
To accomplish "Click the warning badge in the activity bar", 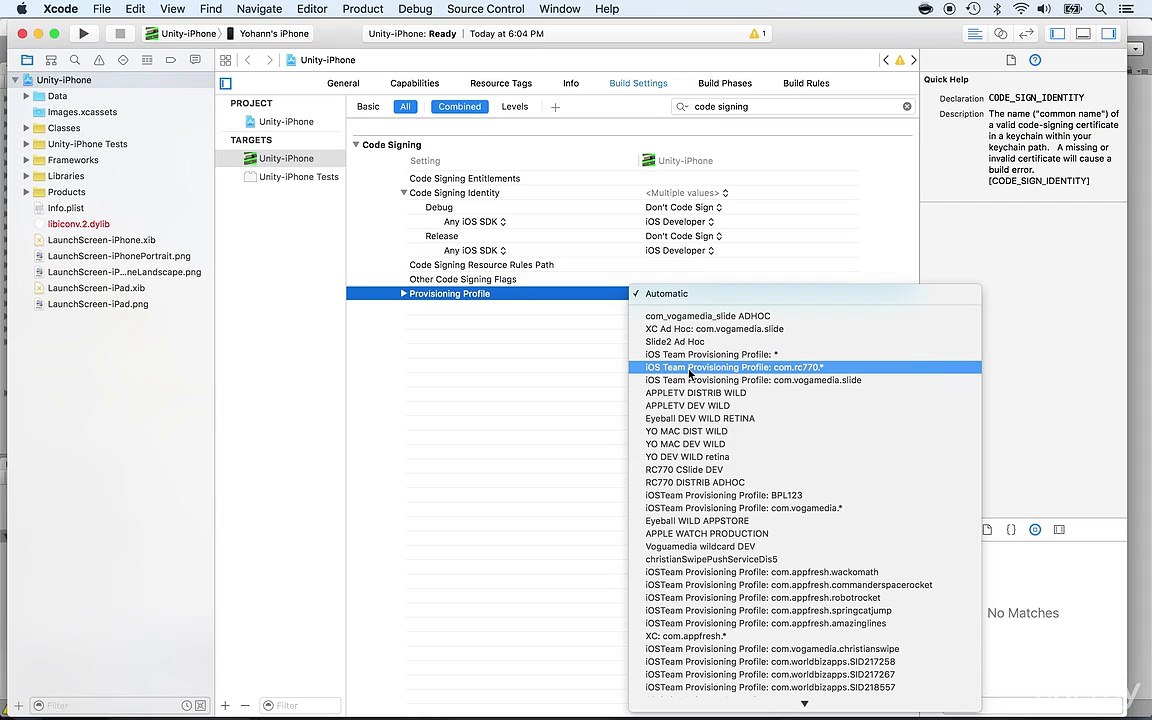I will (x=757, y=34).
